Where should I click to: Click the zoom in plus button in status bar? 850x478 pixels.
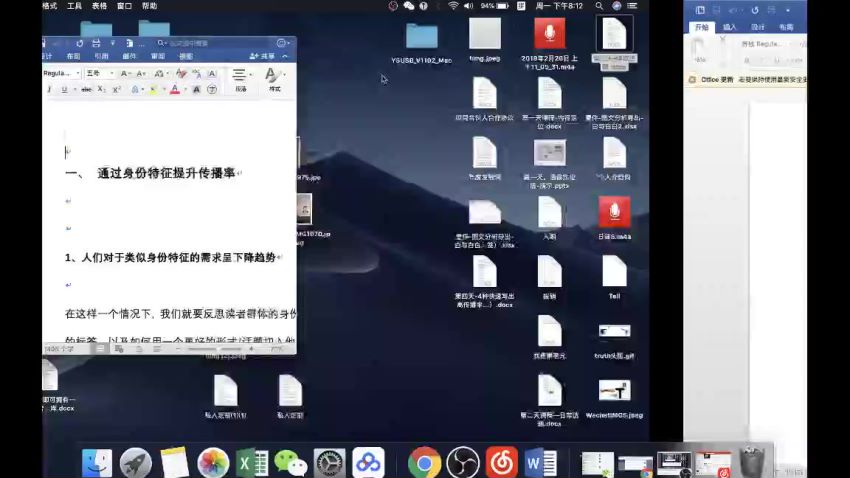(x=252, y=349)
